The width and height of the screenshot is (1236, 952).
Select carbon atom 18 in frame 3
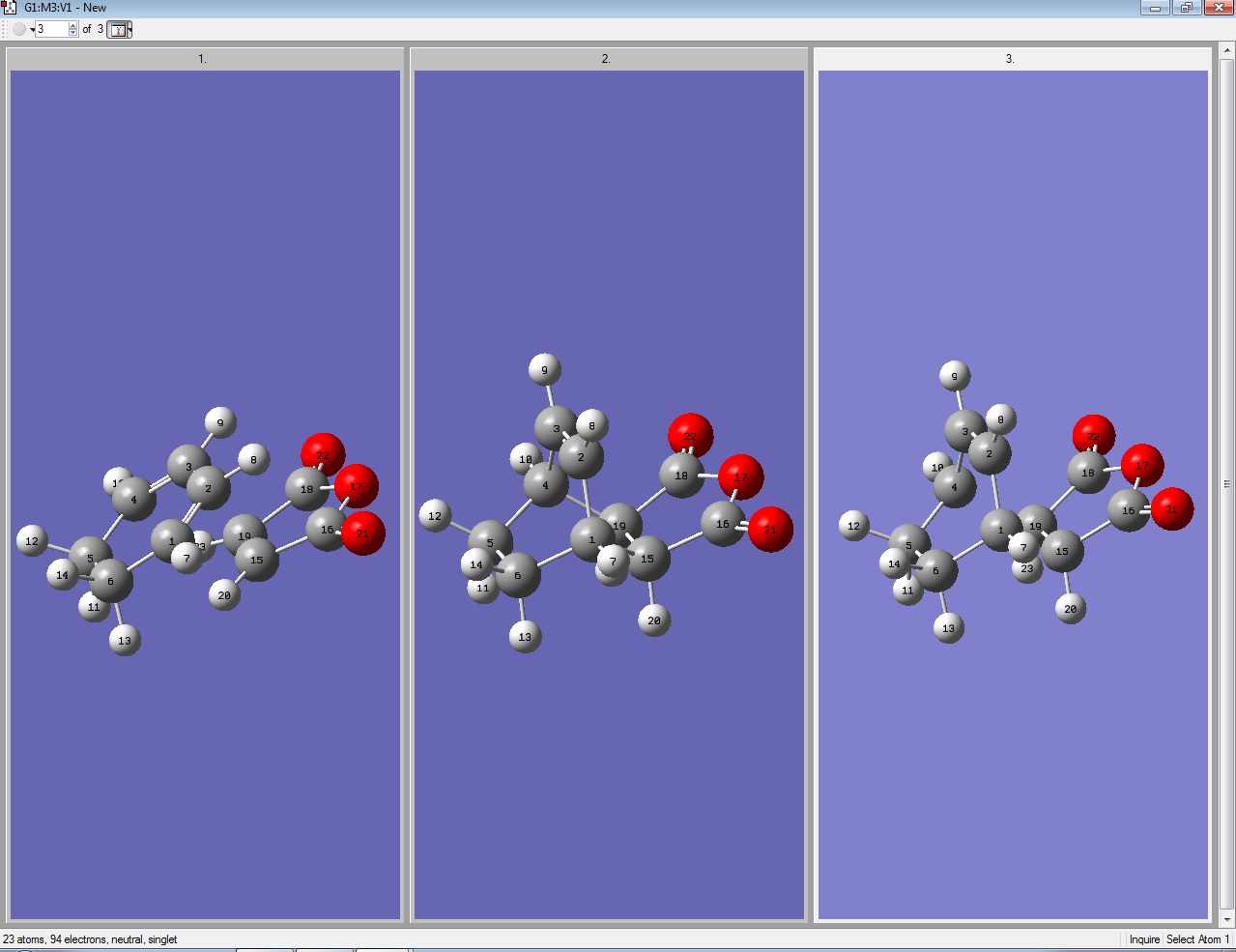[1088, 472]
